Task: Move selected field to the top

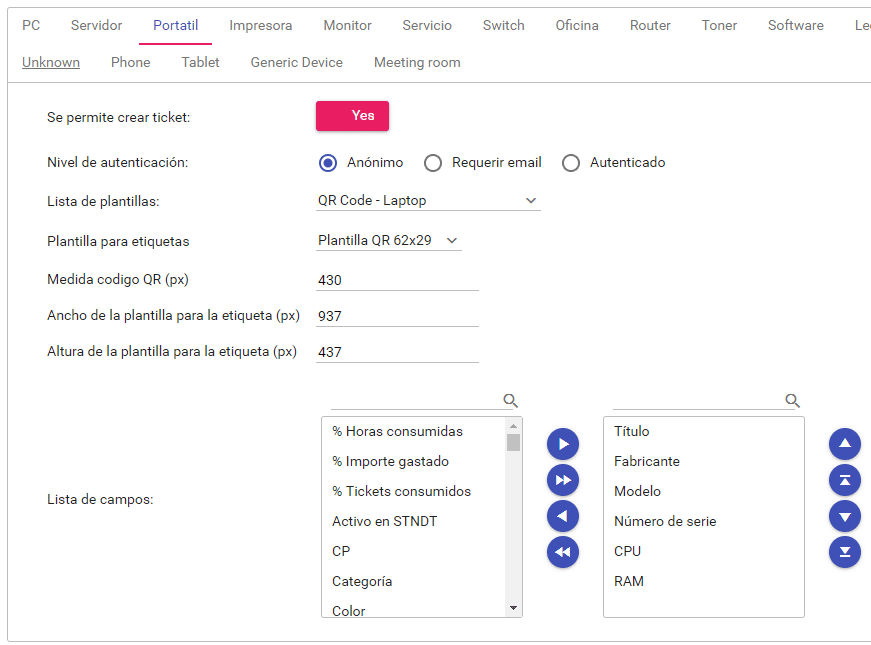Action: click(845, 480)
